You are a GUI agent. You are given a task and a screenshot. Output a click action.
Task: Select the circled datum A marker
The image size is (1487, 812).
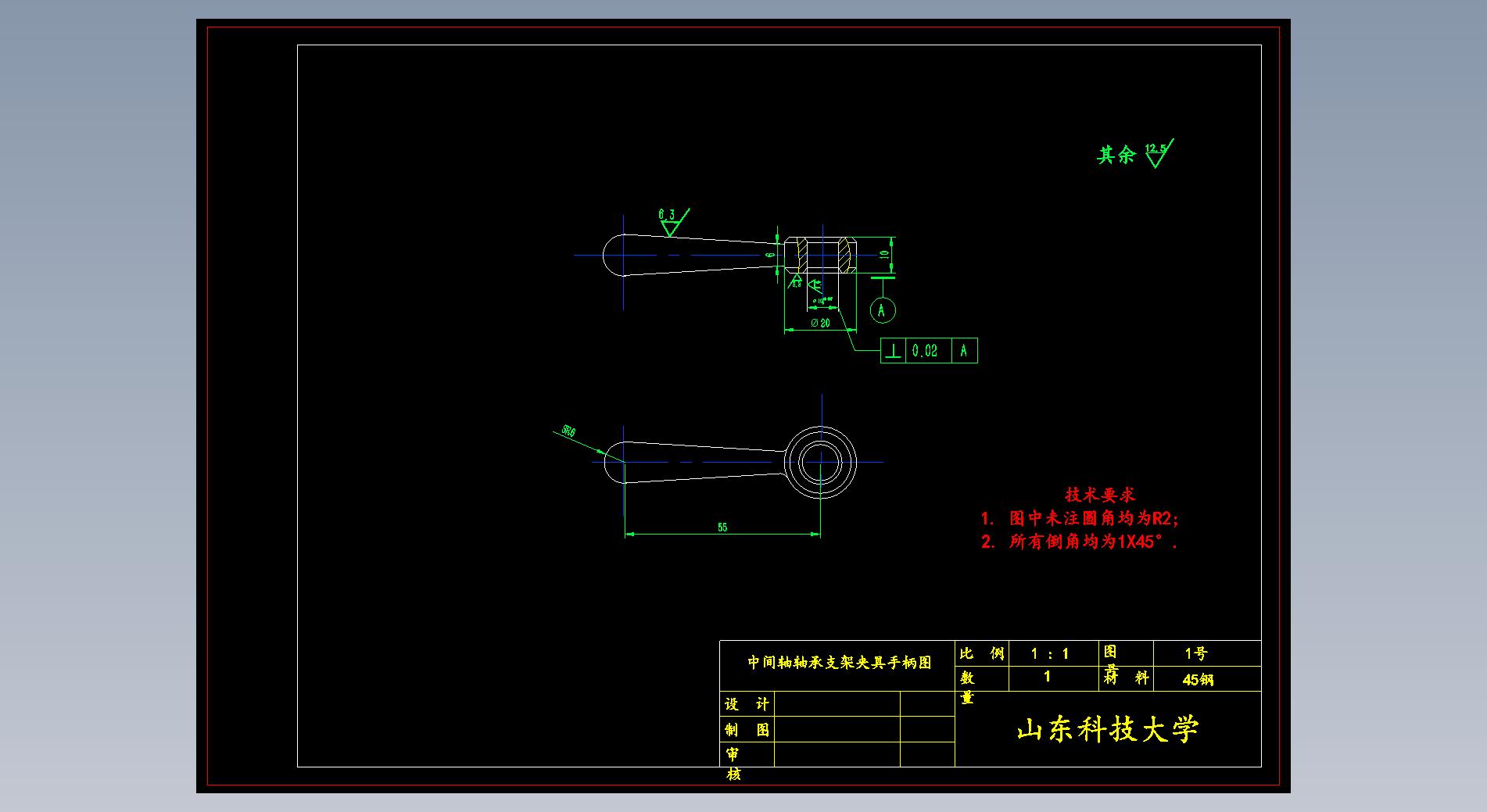(x=883, y=310)
